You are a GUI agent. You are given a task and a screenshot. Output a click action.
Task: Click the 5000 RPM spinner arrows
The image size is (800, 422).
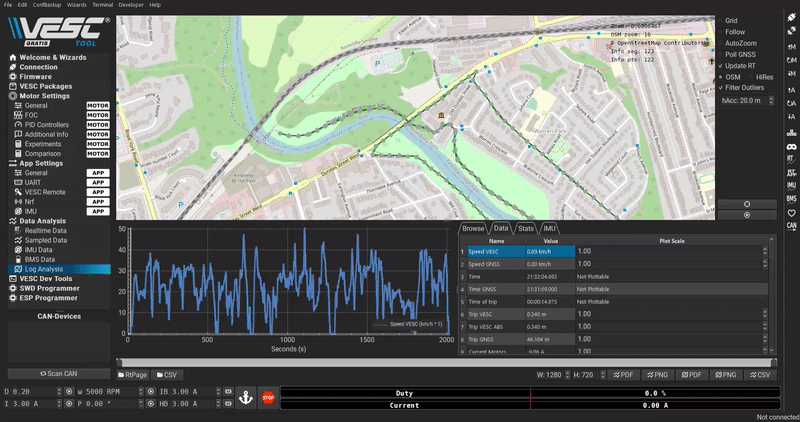click(x=140, y=391)
